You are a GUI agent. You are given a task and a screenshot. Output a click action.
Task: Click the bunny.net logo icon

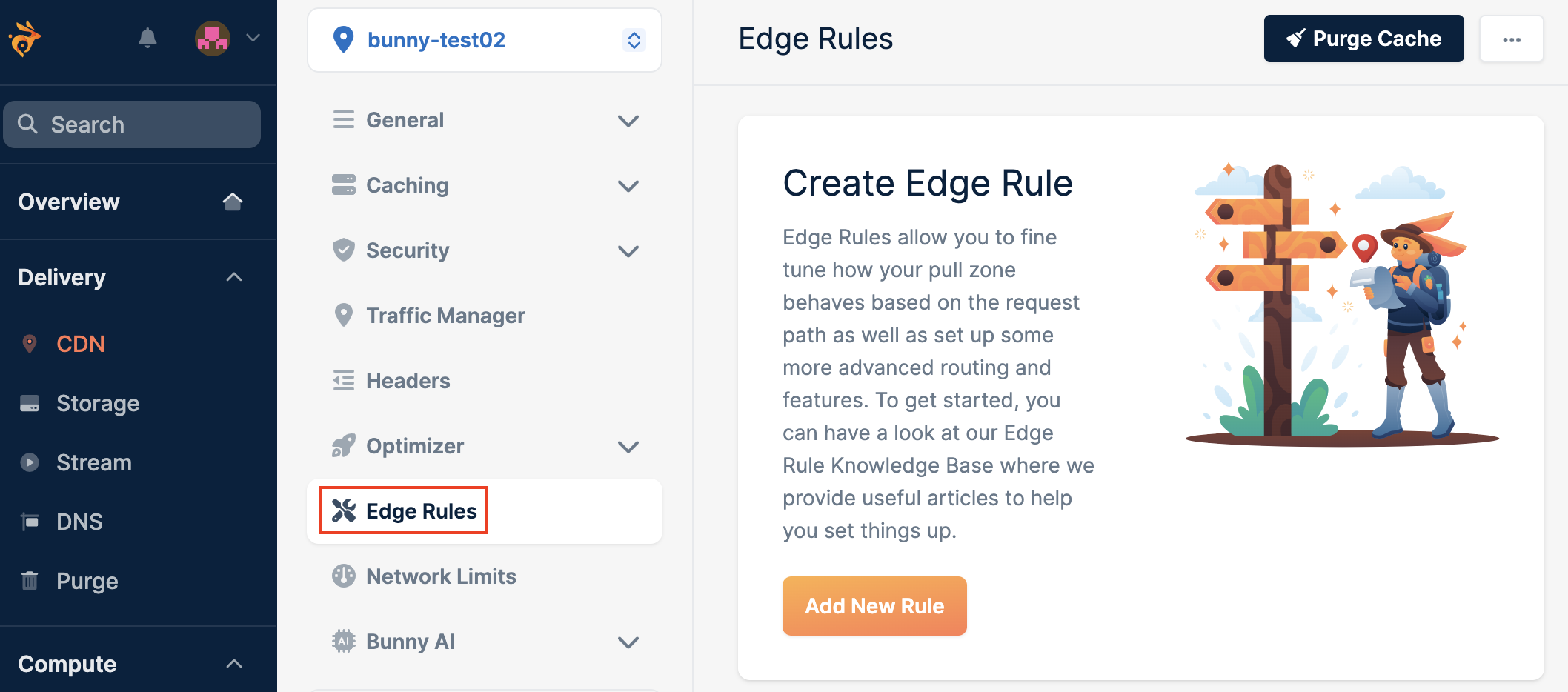pos(24,39)
